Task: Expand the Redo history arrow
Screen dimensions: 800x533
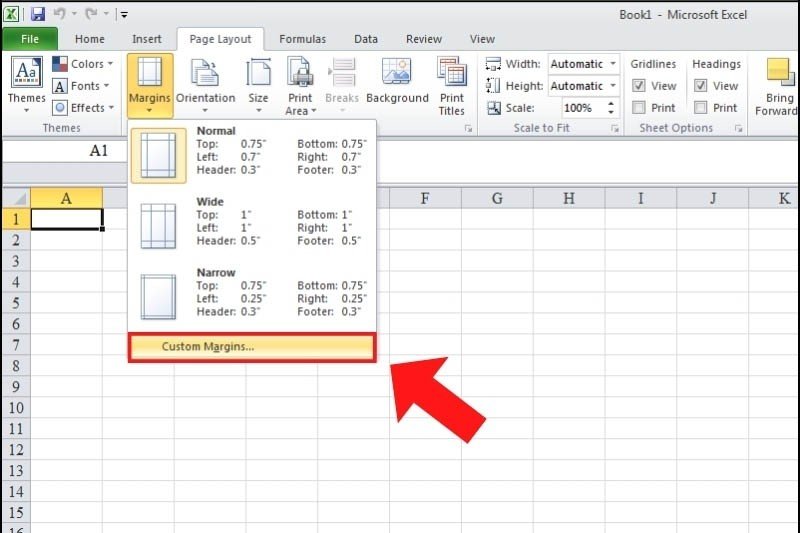Action: pos(106,14)
